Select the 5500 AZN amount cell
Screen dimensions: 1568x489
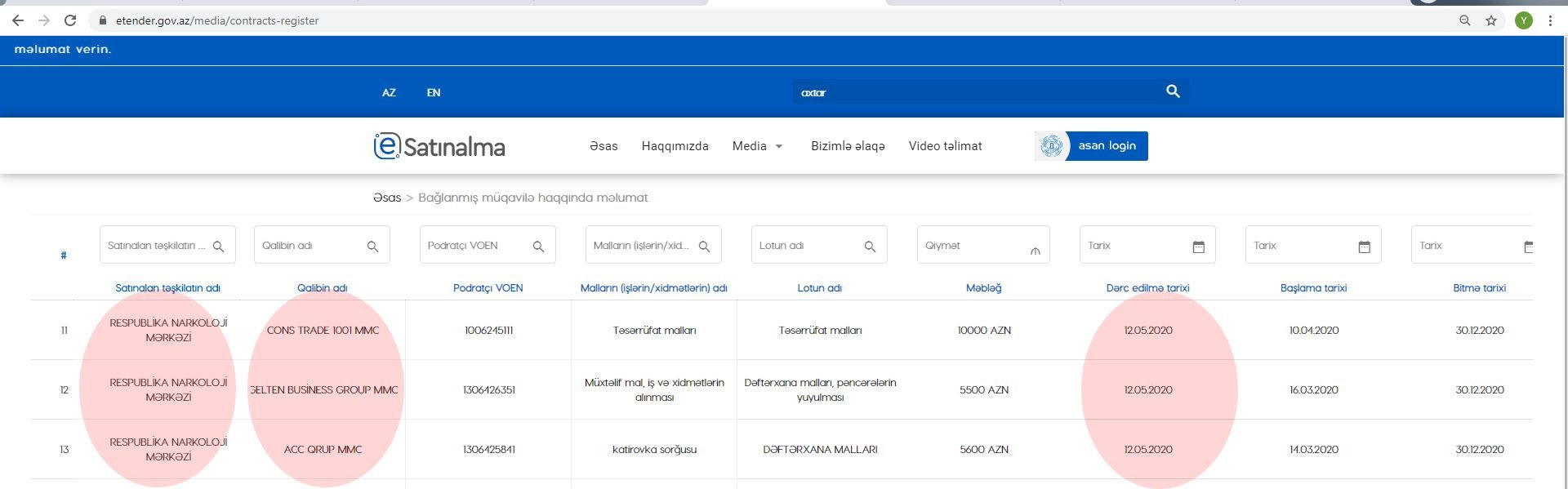[x=984, y=390]
